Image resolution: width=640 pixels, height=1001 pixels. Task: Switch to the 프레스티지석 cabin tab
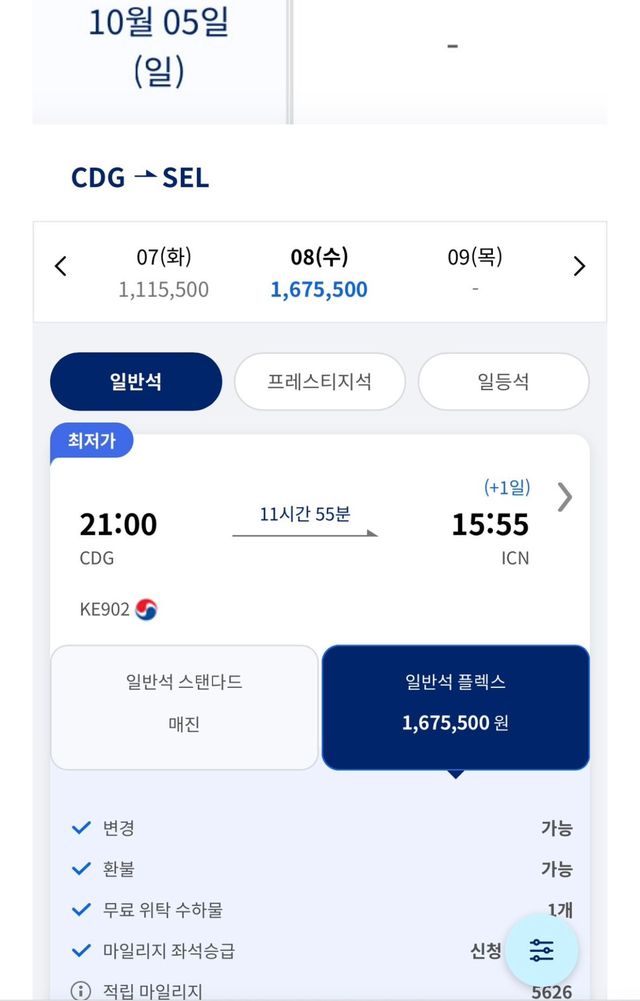(319, 381)
